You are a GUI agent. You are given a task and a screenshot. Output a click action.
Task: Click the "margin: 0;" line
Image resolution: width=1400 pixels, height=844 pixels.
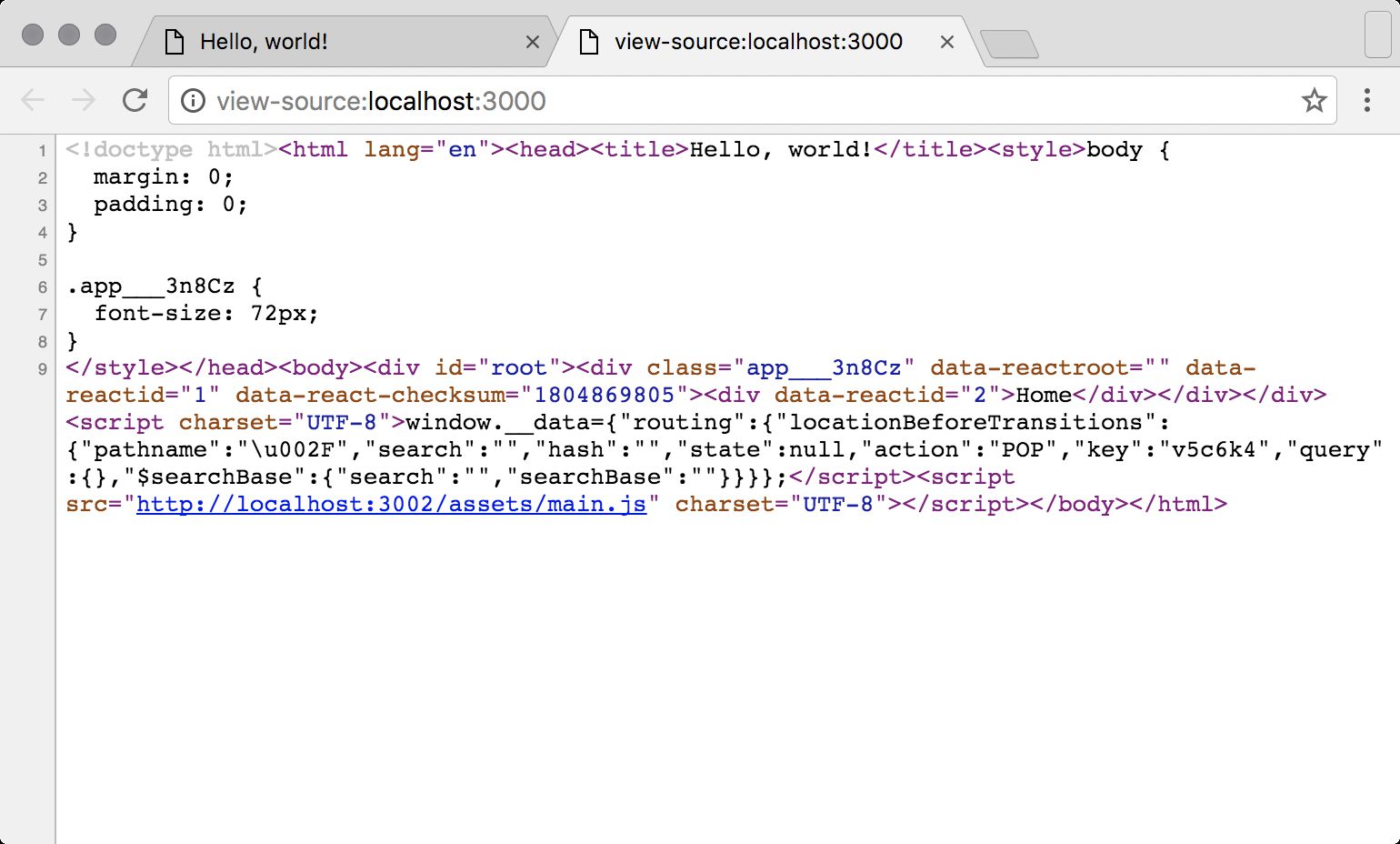coord(164,176)
